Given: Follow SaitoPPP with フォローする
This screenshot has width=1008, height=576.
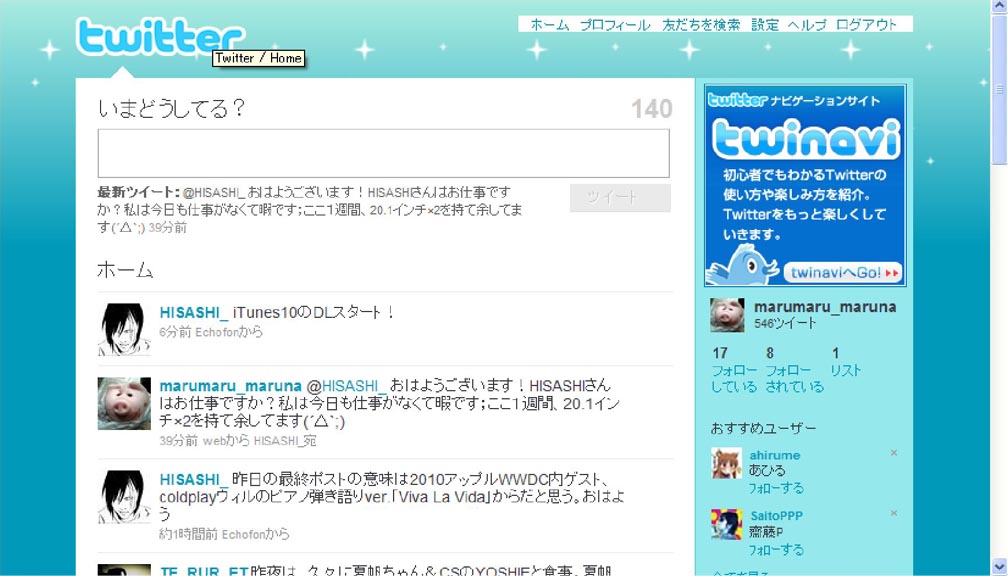Looking at the screenshot, I should coord(776,550).
